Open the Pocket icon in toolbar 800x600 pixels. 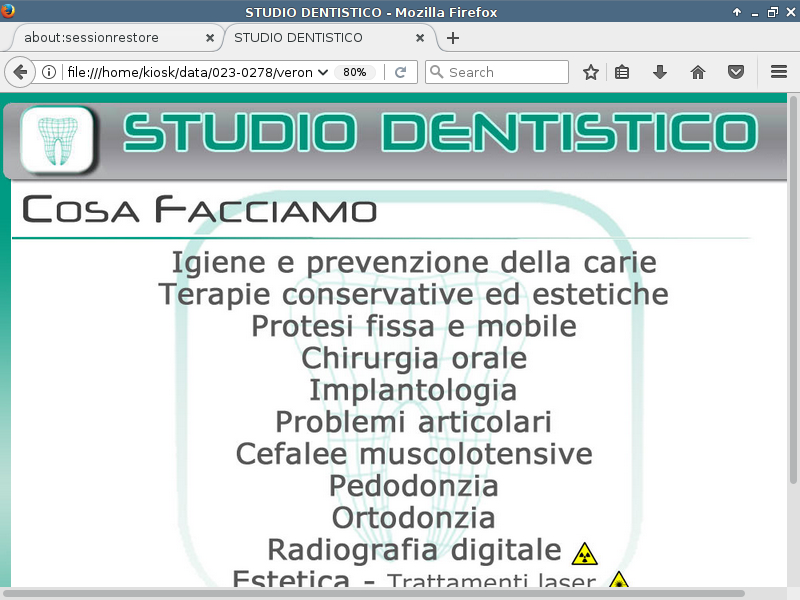tap(735, 72)
